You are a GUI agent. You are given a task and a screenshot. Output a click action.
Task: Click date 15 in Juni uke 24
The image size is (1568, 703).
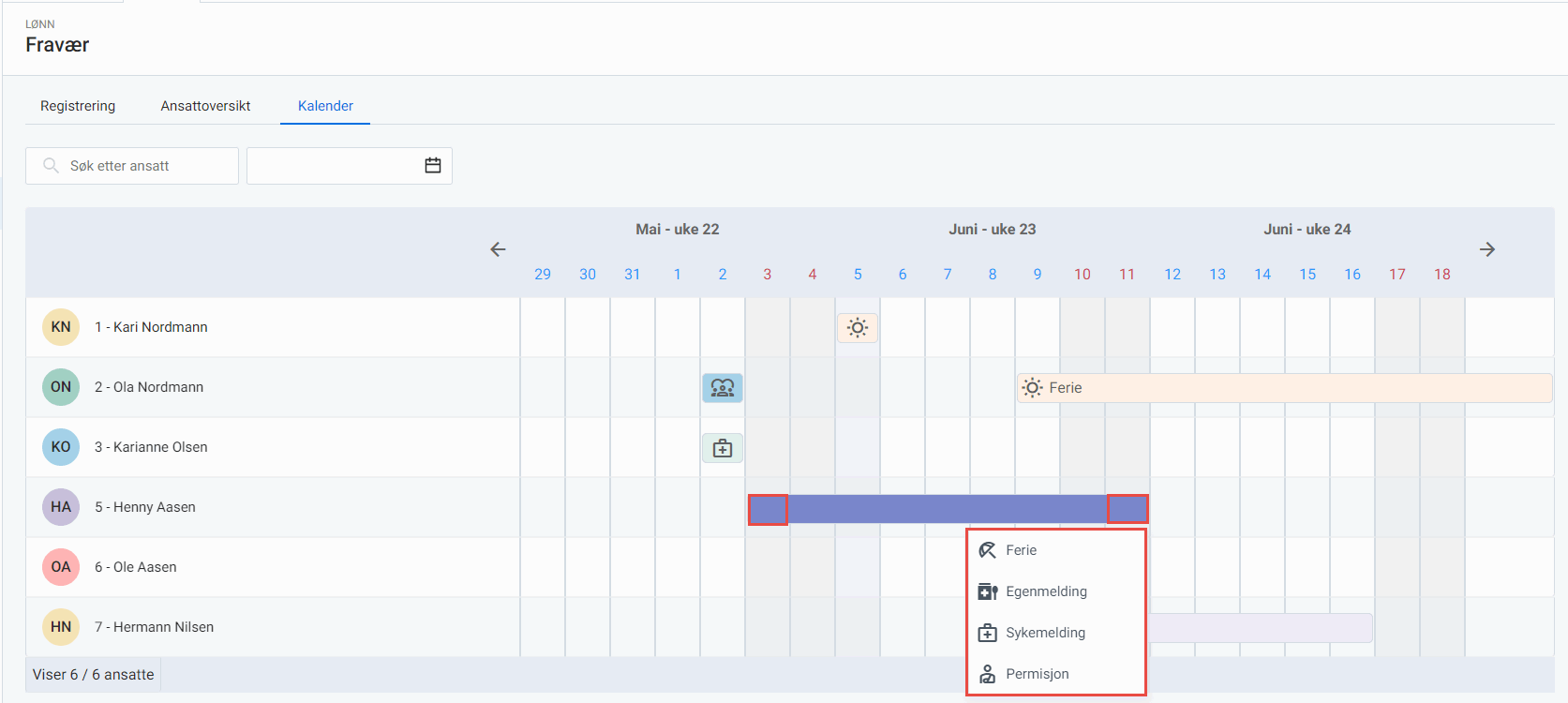pos(1307,275)
